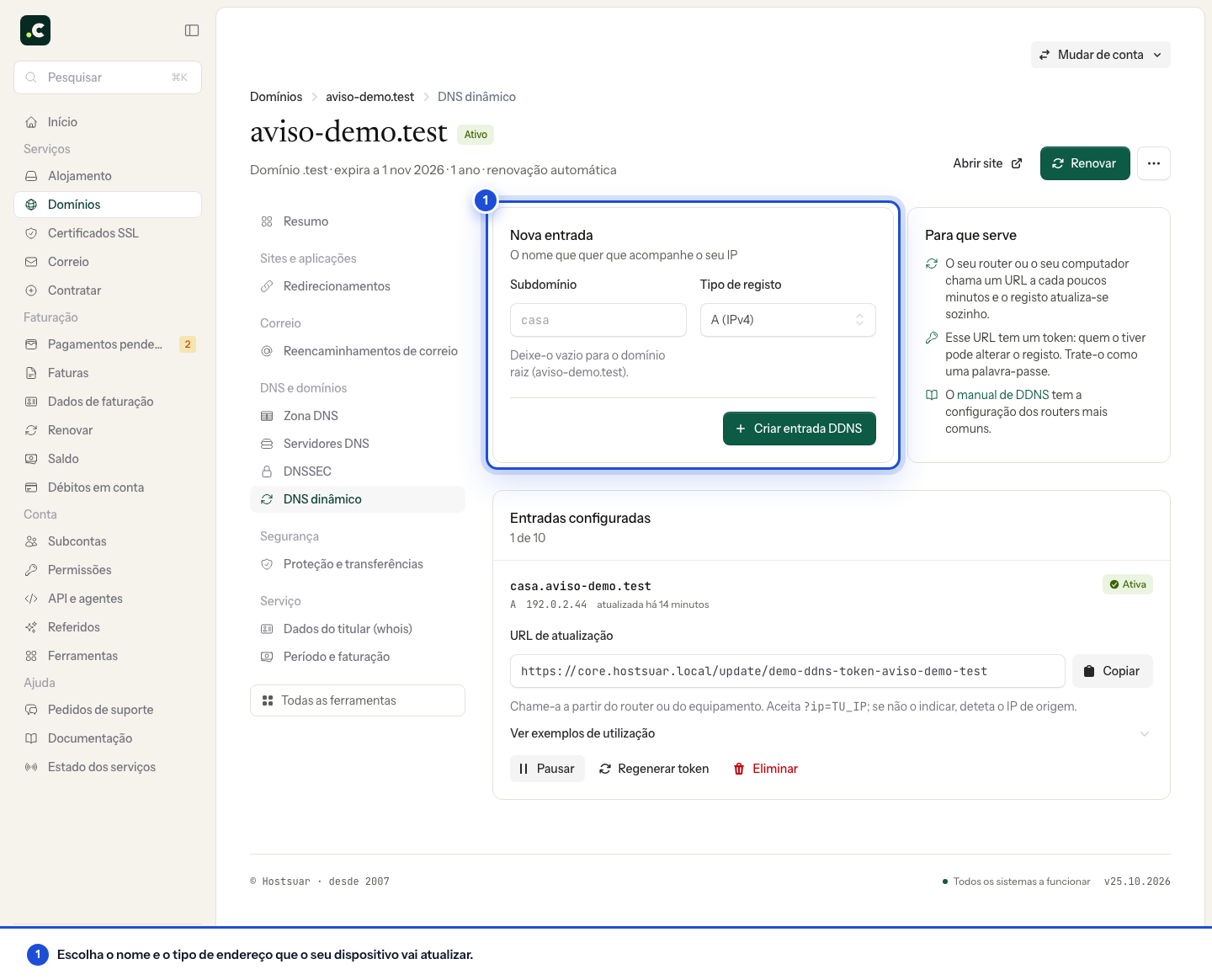
Task: Click Criar entrada DDNS button
Action: [x=800, y=429]
